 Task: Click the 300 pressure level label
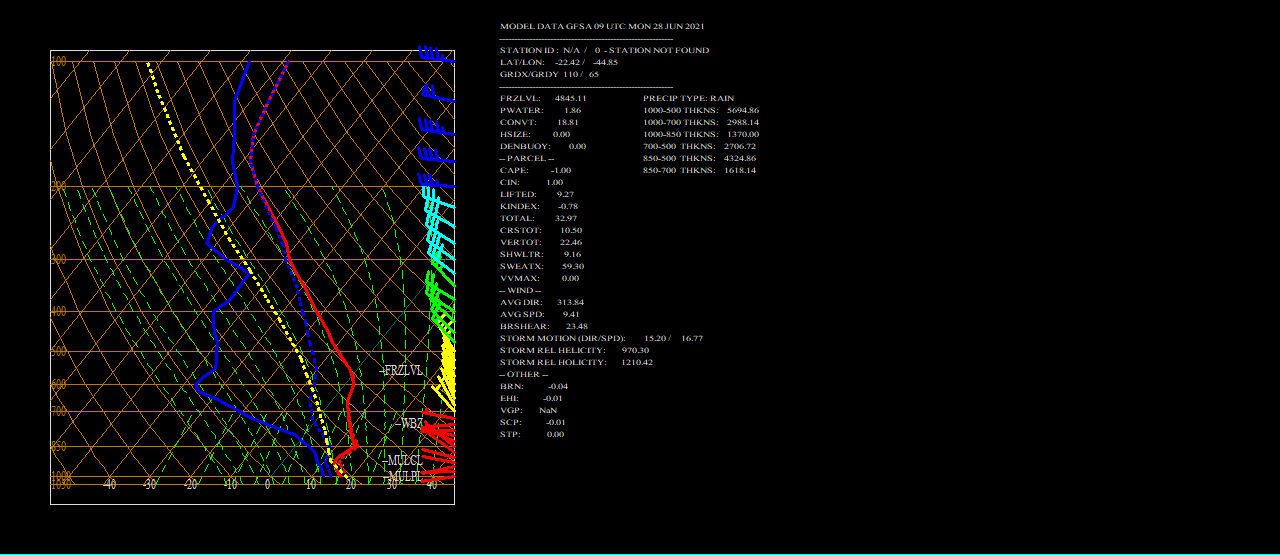(59, 259)
